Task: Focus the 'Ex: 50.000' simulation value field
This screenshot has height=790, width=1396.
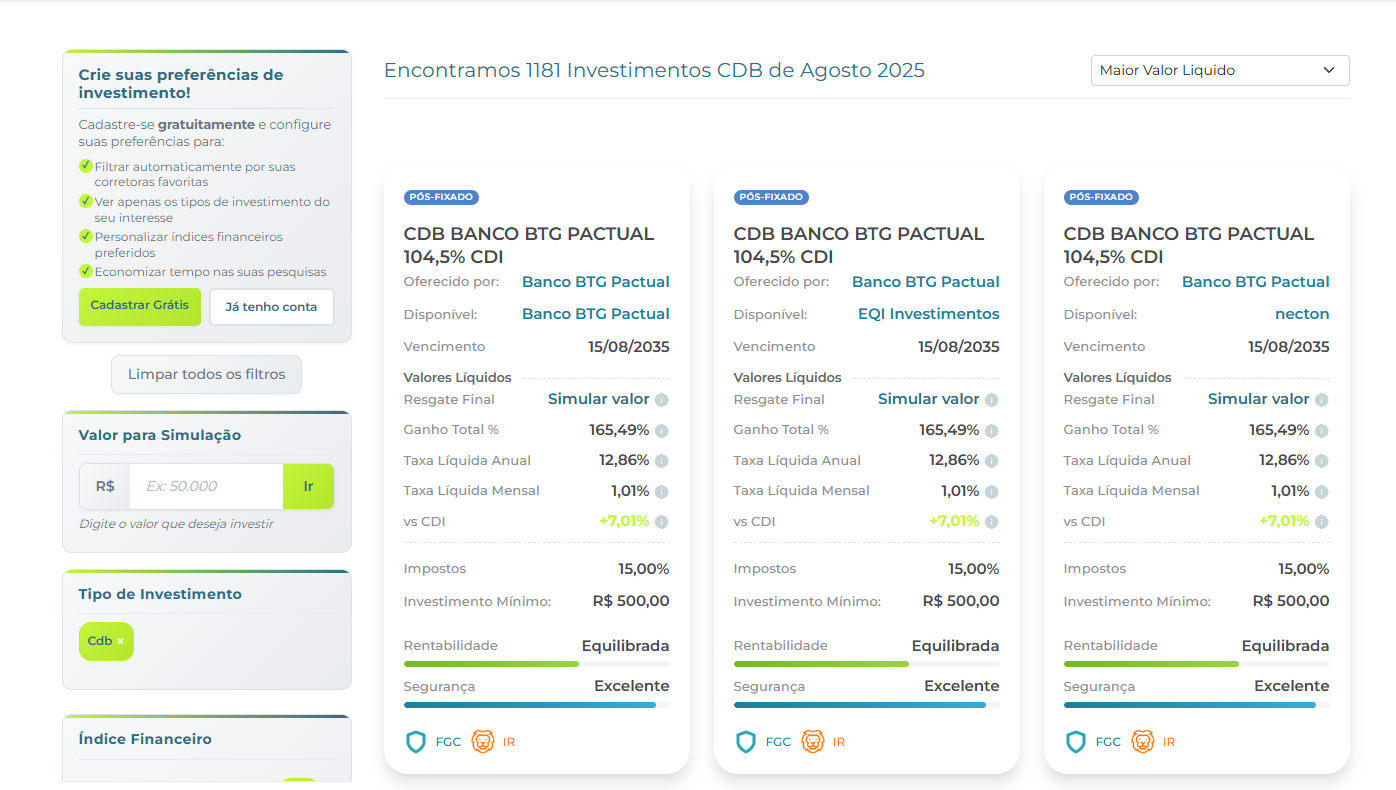Action: pyautogui.click(x=206, y=486)
